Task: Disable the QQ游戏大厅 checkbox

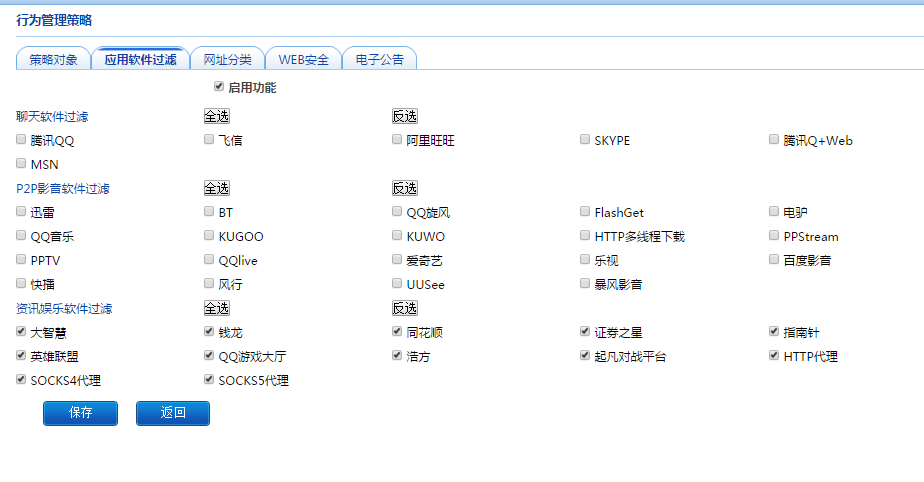Action: coord(209,355)
